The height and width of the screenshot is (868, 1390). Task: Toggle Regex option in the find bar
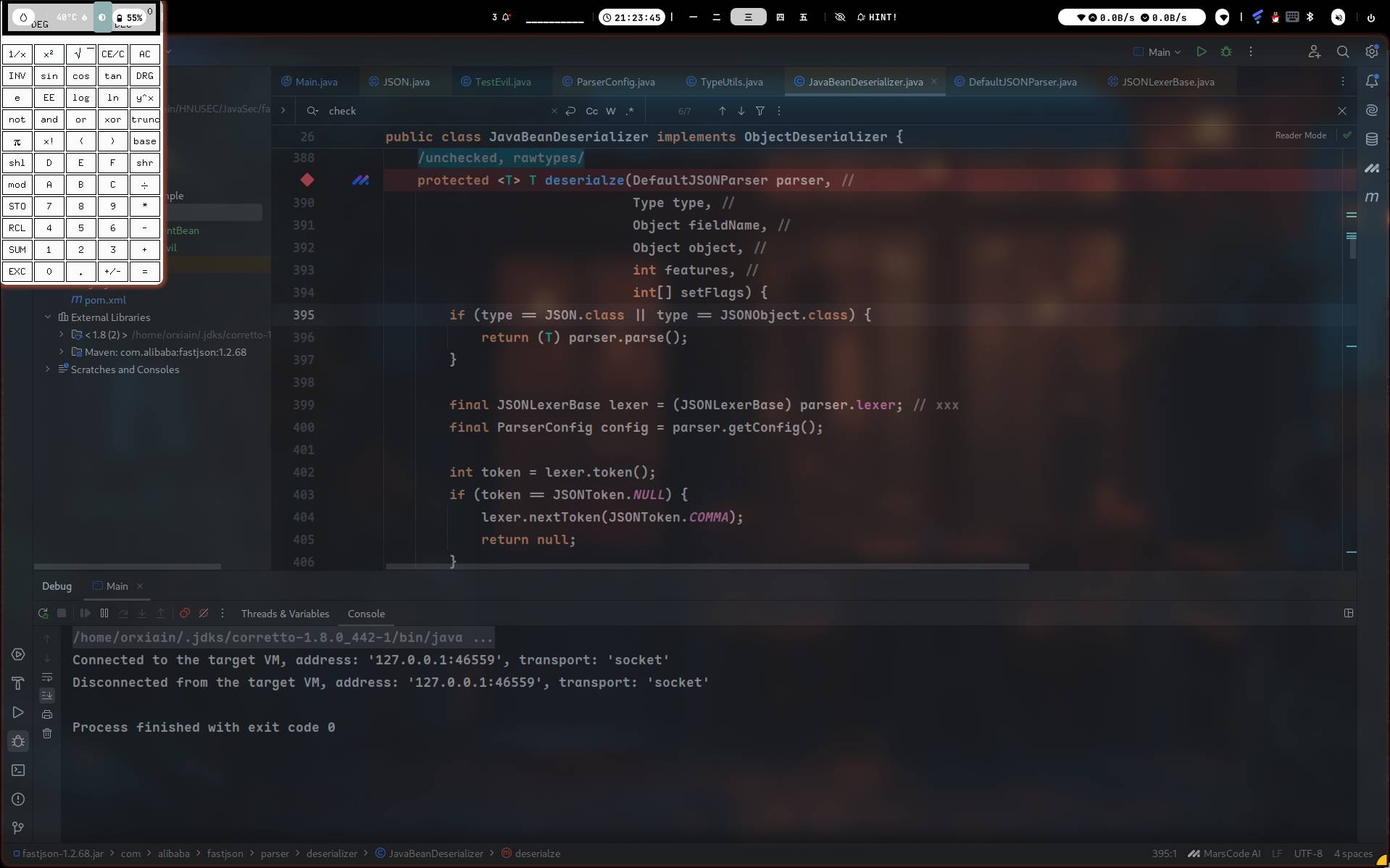630,111
